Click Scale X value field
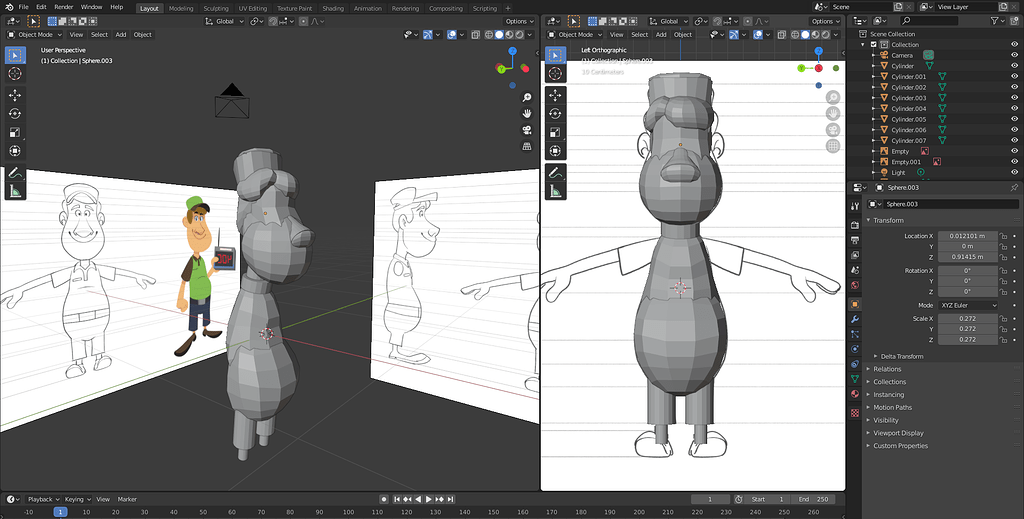 968,319
